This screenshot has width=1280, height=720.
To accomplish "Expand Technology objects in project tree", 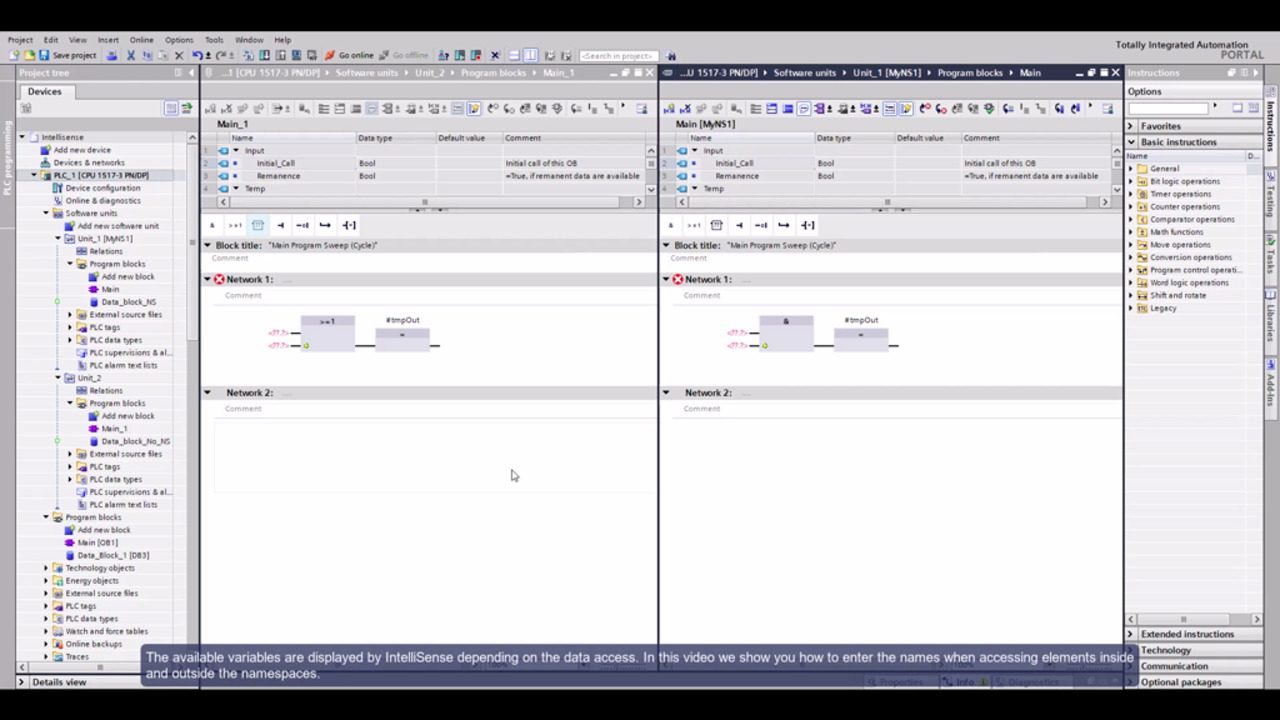I will tap(46, 568).
